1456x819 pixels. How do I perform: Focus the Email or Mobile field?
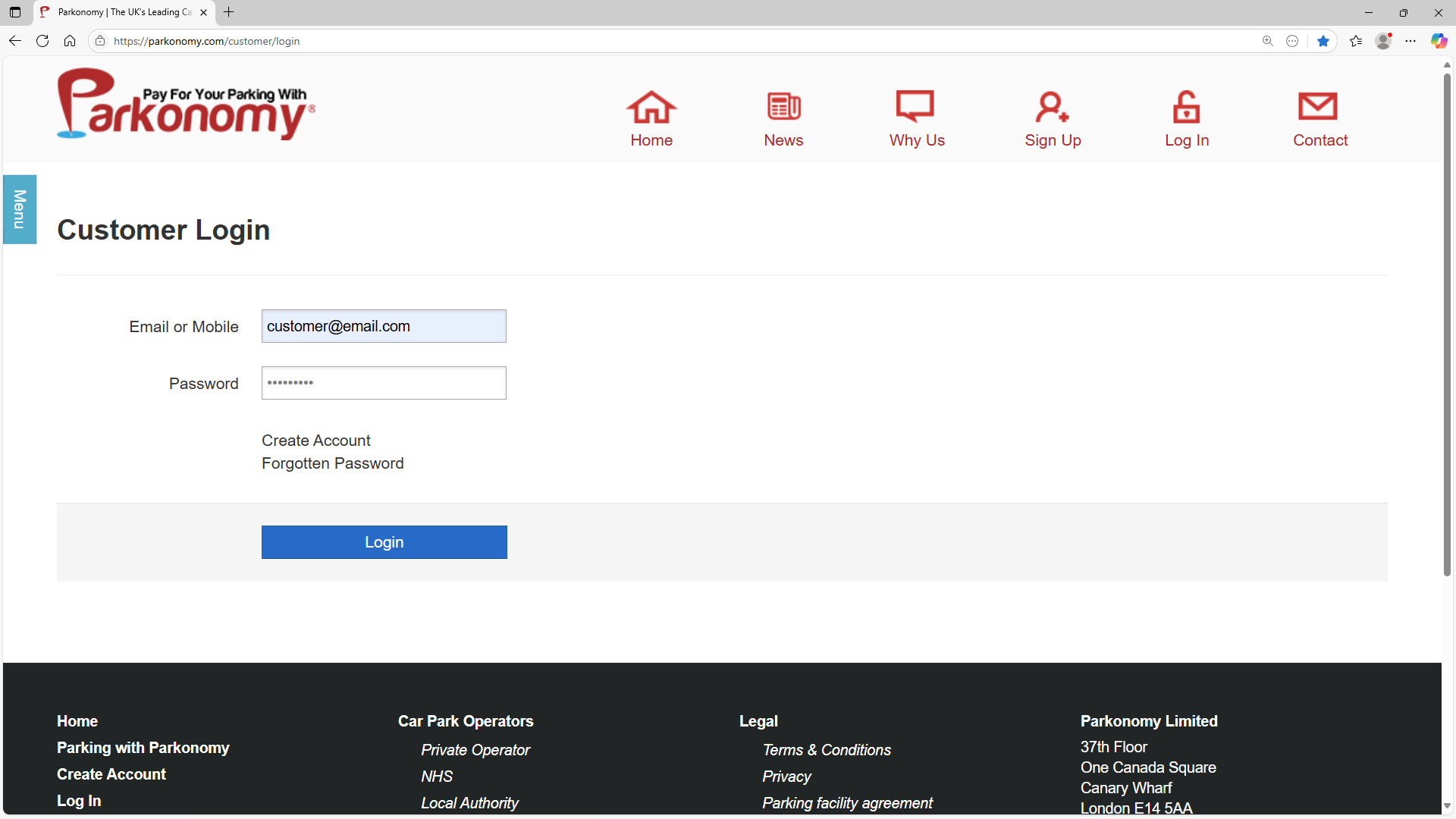(384, 326)
